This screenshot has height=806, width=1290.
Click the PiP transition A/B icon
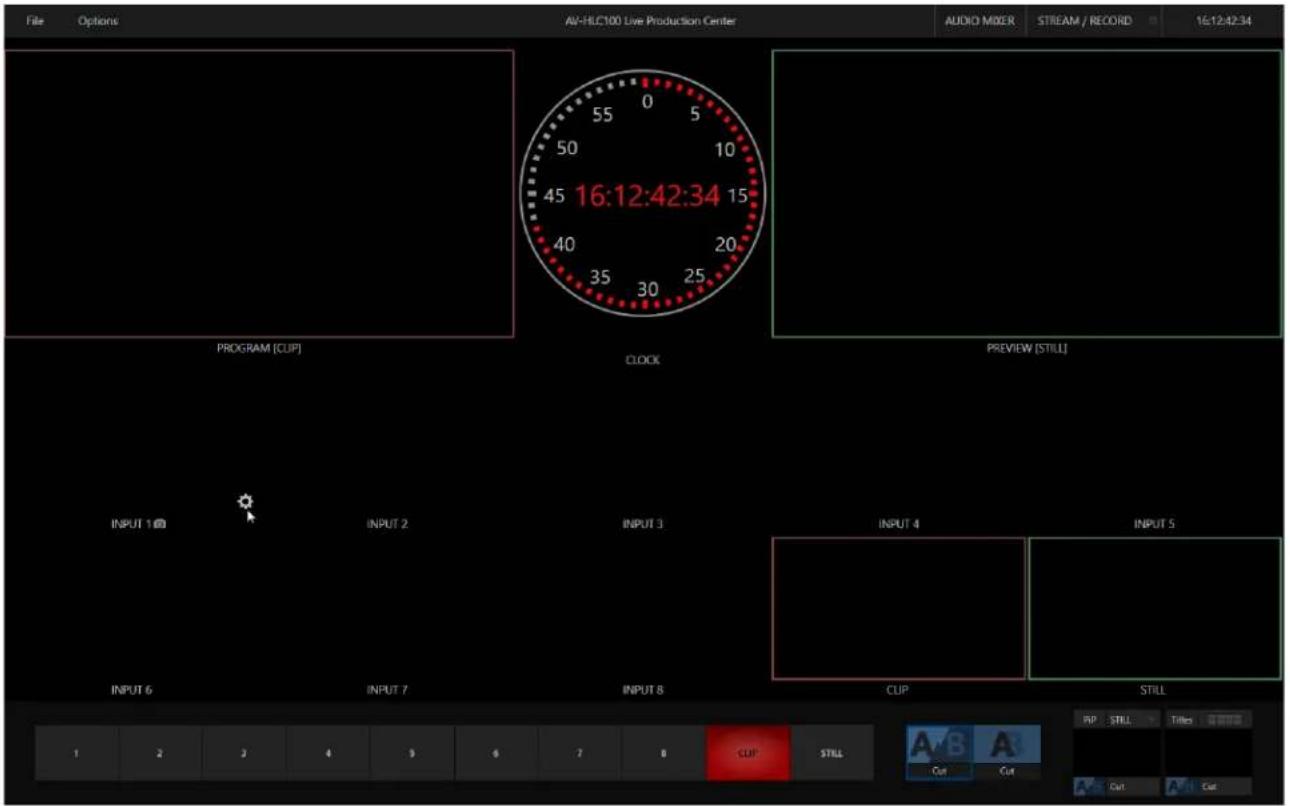click(1089, 787)
